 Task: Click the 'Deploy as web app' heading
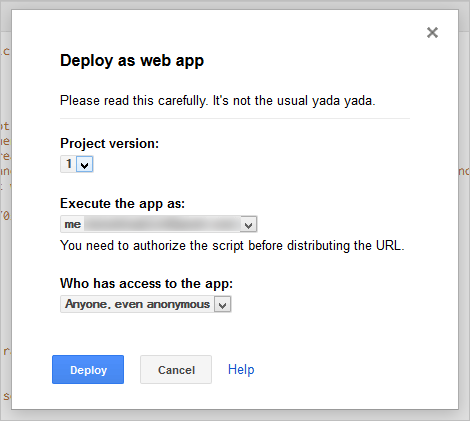[x=132, y=61]
